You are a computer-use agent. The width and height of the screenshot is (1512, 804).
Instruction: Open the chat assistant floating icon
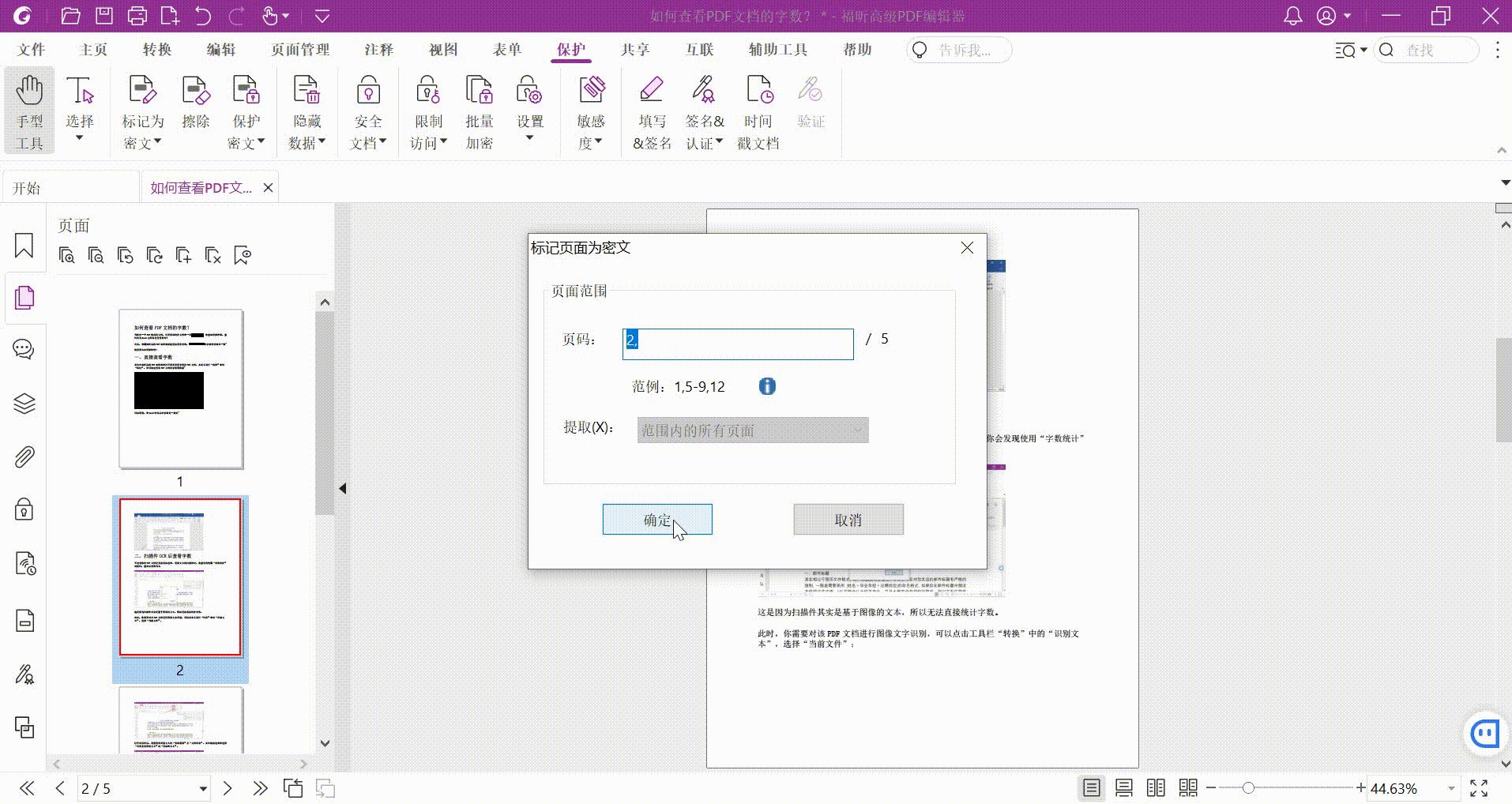point(1485,734)
